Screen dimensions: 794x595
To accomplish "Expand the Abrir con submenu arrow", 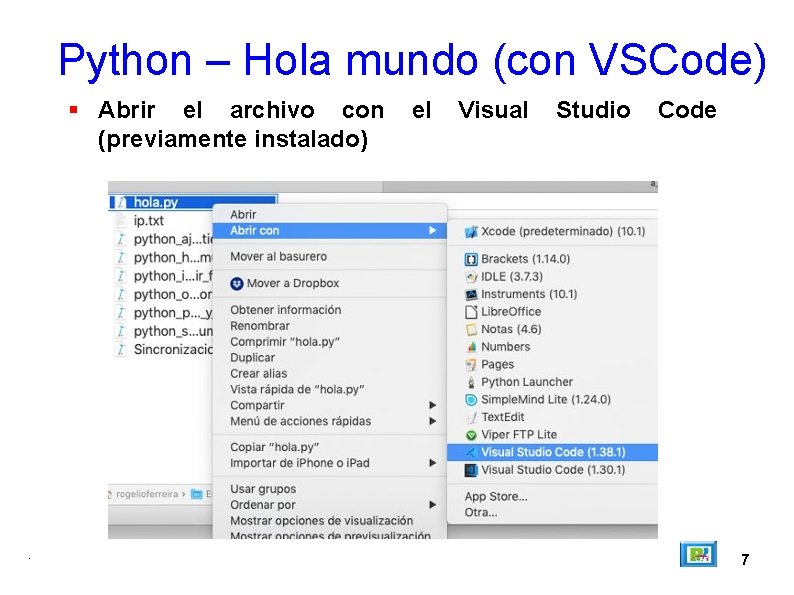I will (432, 231).
